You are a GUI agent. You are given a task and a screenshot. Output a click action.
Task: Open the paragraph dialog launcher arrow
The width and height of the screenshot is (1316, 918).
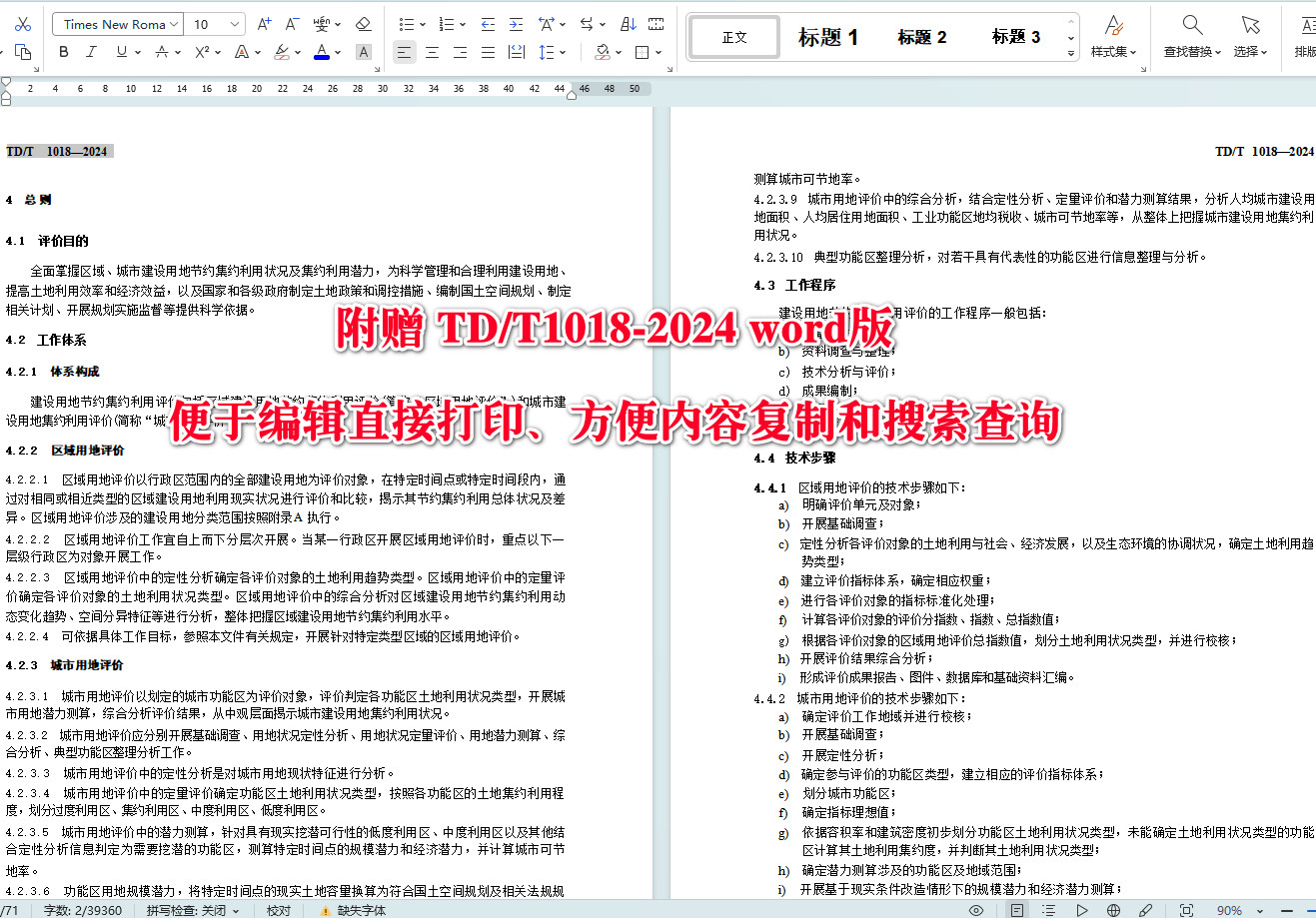coord(671,70)
